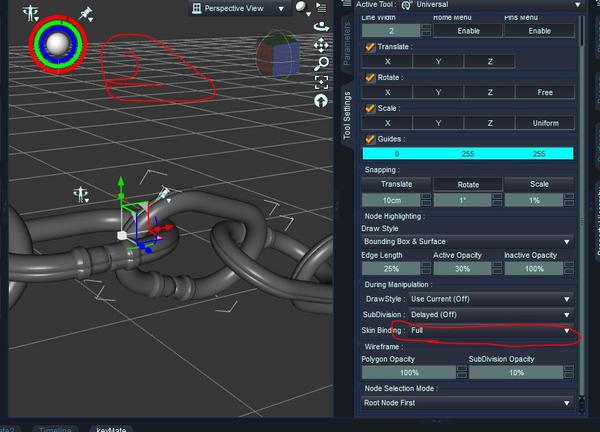The image size is (600, 432).
Task: Select the zoom magnifier camera icon
Action: pyautogui.click(x=321, y=64)
